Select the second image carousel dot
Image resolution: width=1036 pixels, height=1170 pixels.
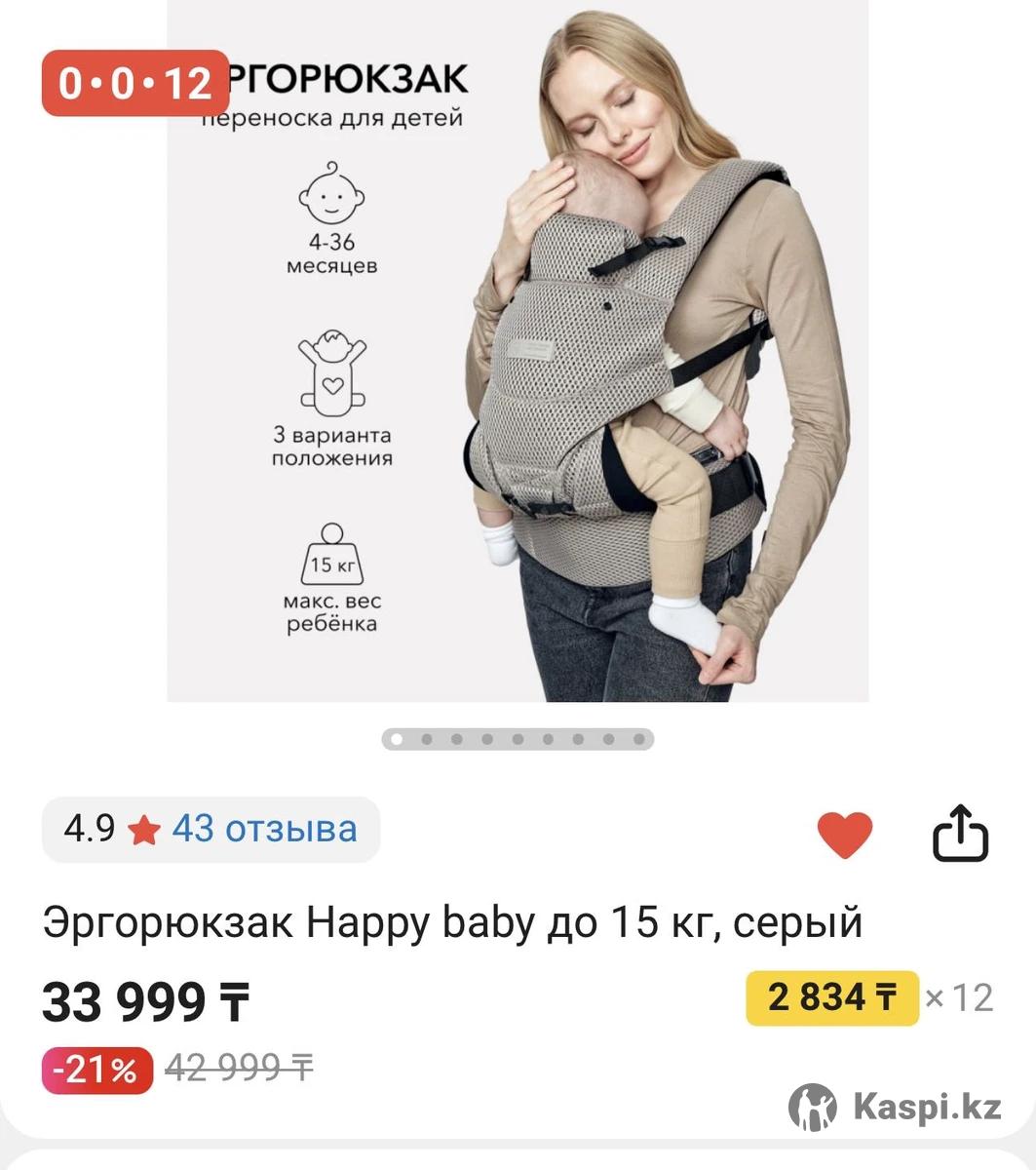coord(426,739)
